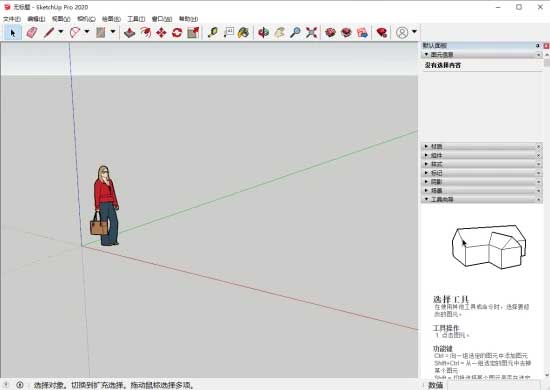This screenshot has width=550, height=390.
Task: Open the 视图 menu
Action: click(61, 19)
